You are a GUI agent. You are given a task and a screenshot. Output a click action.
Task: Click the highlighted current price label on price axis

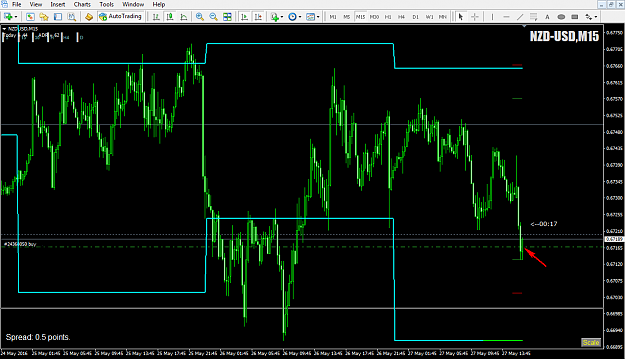tap(614, 239)
